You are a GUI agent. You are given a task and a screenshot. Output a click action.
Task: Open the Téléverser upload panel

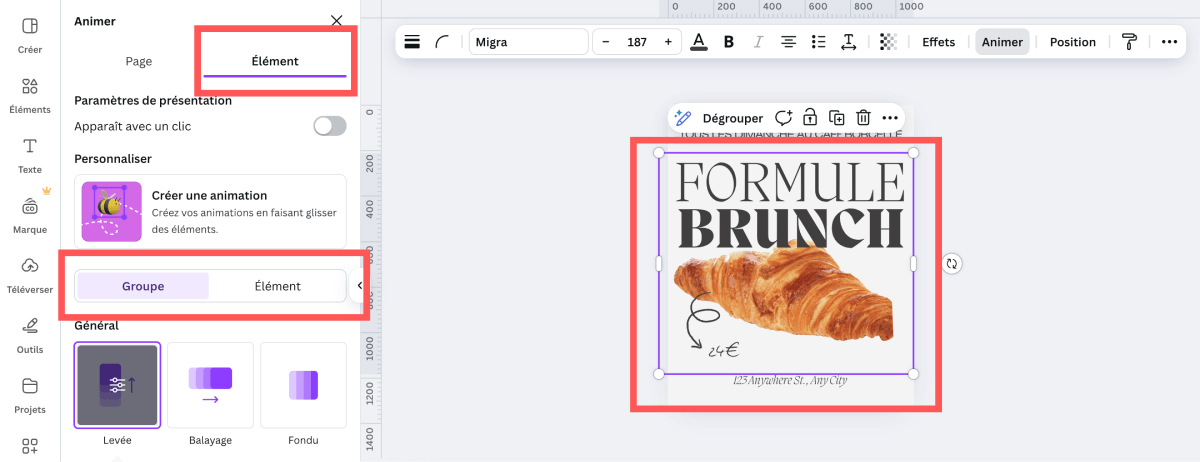[x=29, y=275]
